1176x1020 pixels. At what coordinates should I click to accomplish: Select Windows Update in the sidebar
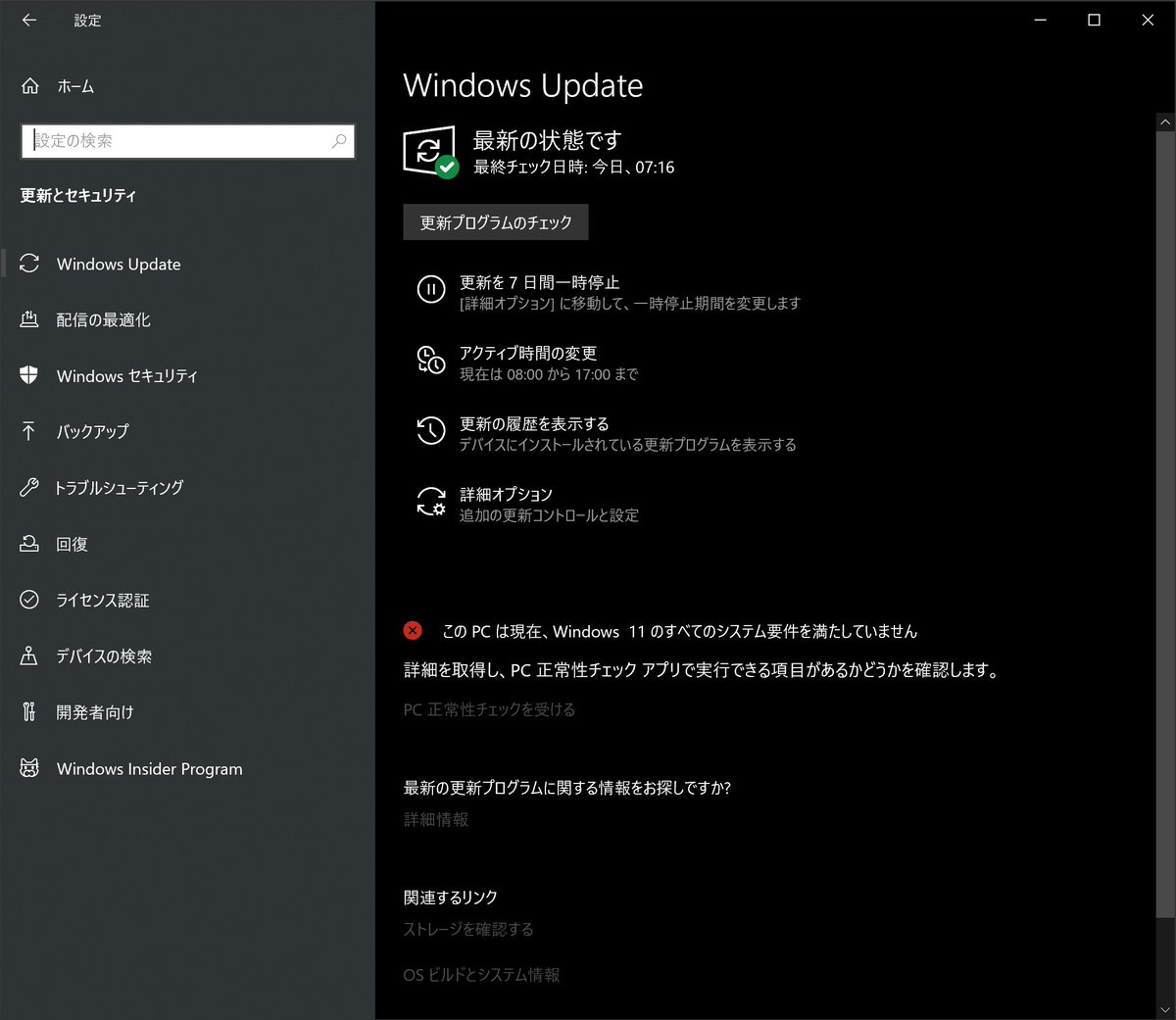coord(119,264)
